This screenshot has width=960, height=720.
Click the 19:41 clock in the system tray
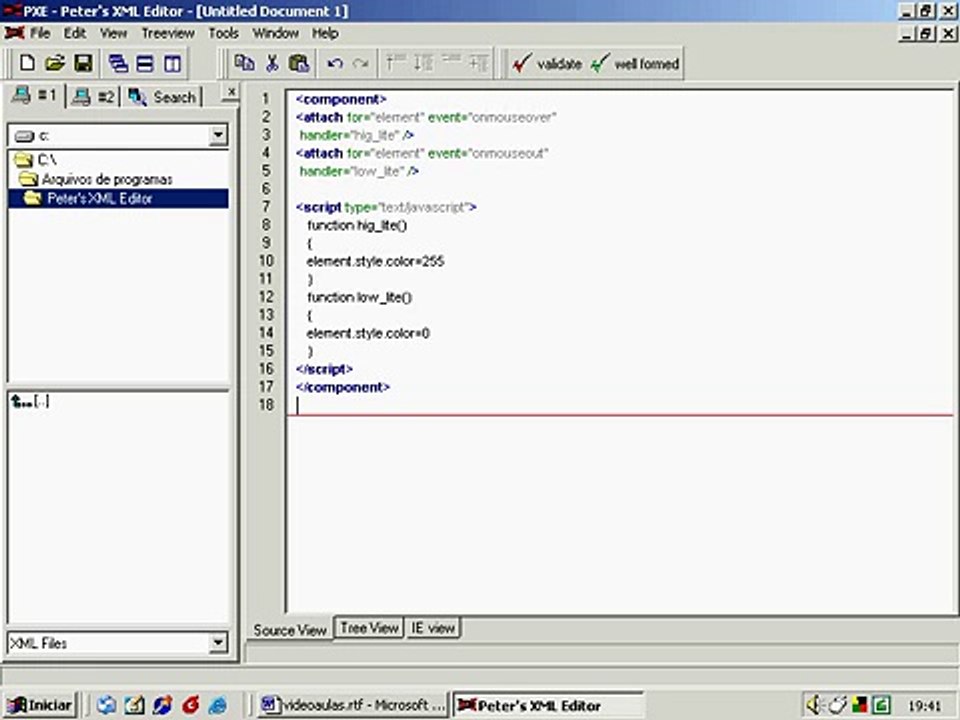(924, 706)
